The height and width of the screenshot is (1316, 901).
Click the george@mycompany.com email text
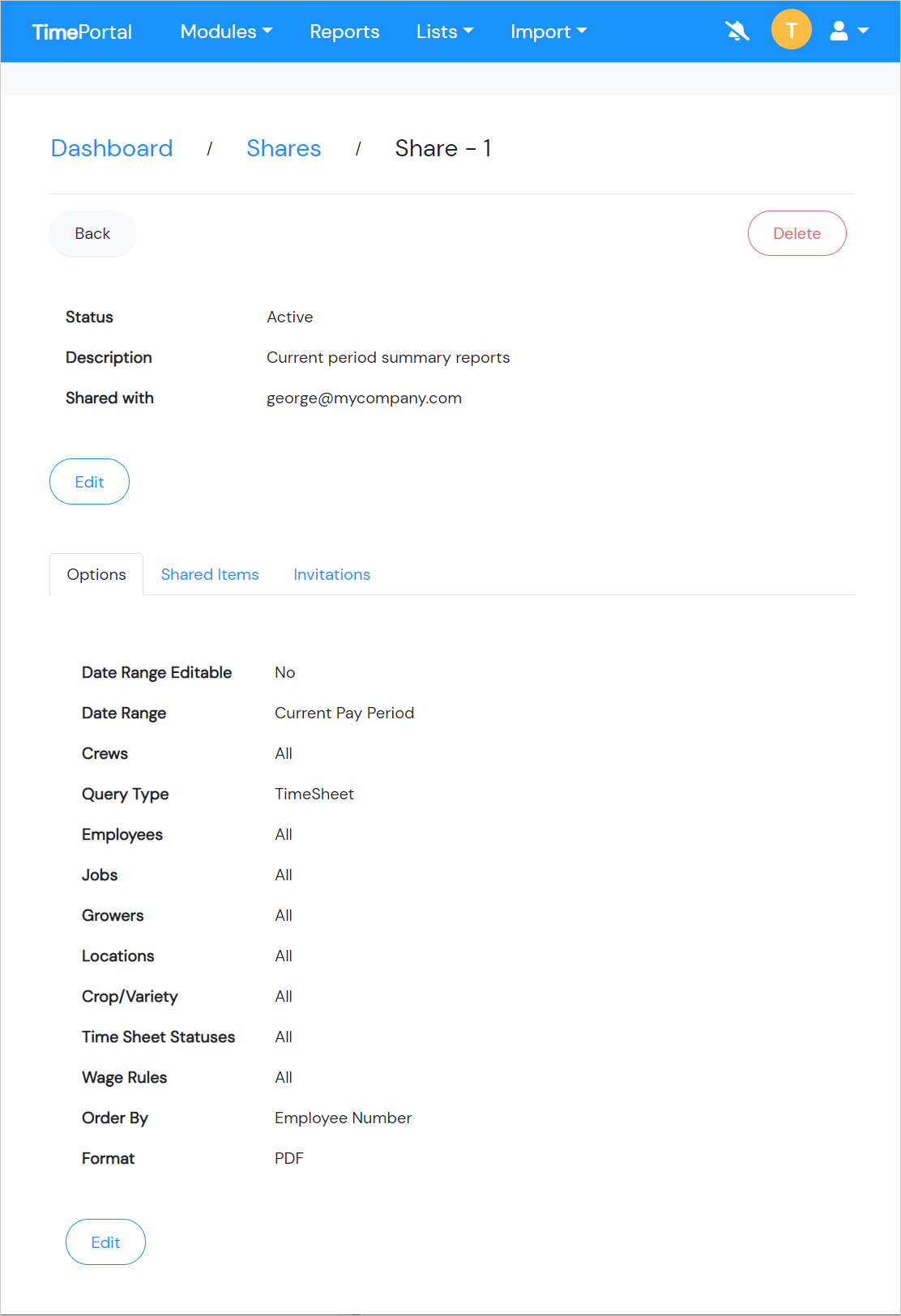coord(365,398)
